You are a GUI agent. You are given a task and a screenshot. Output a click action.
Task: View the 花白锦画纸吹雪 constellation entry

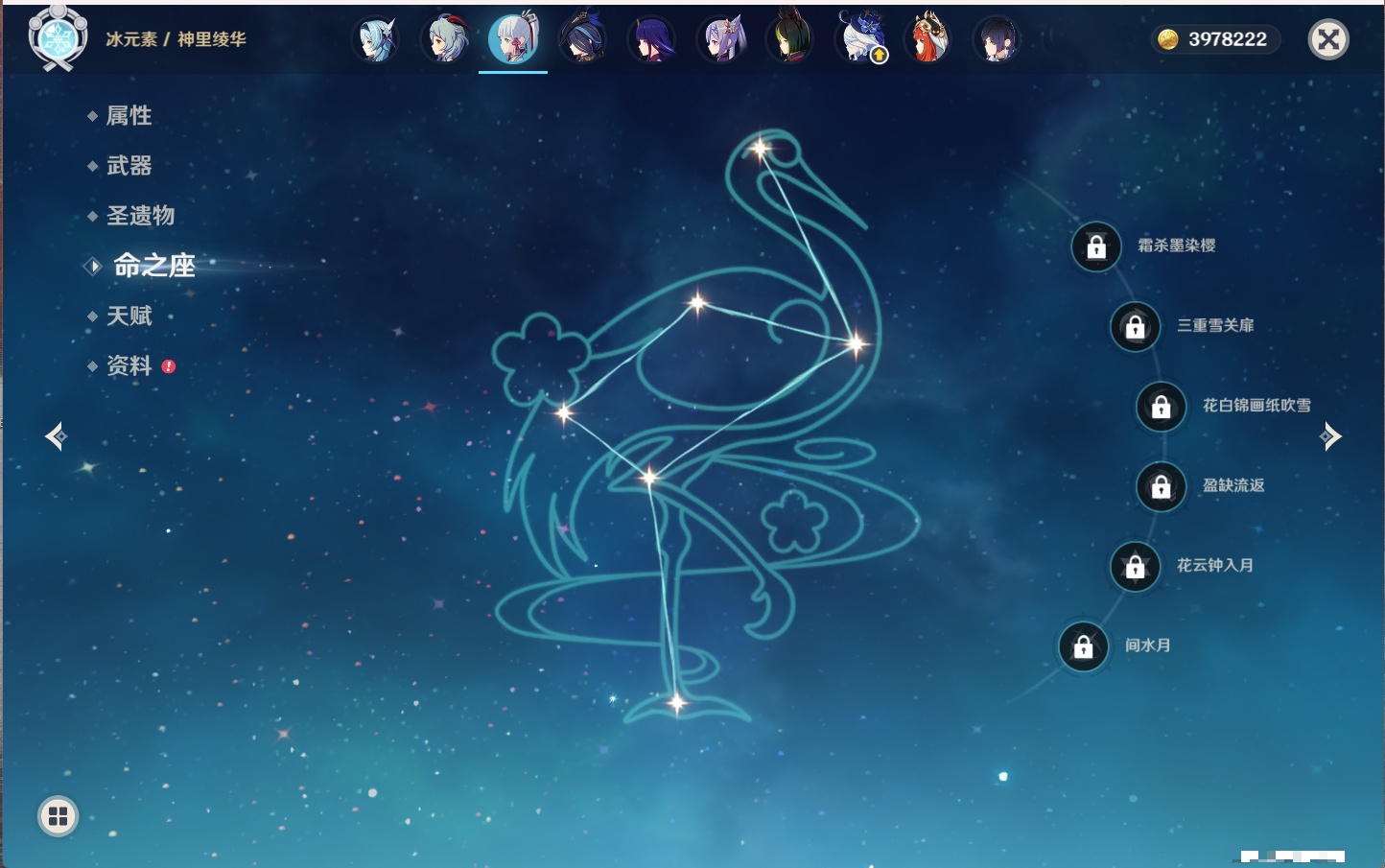(x=1256, y=406)
